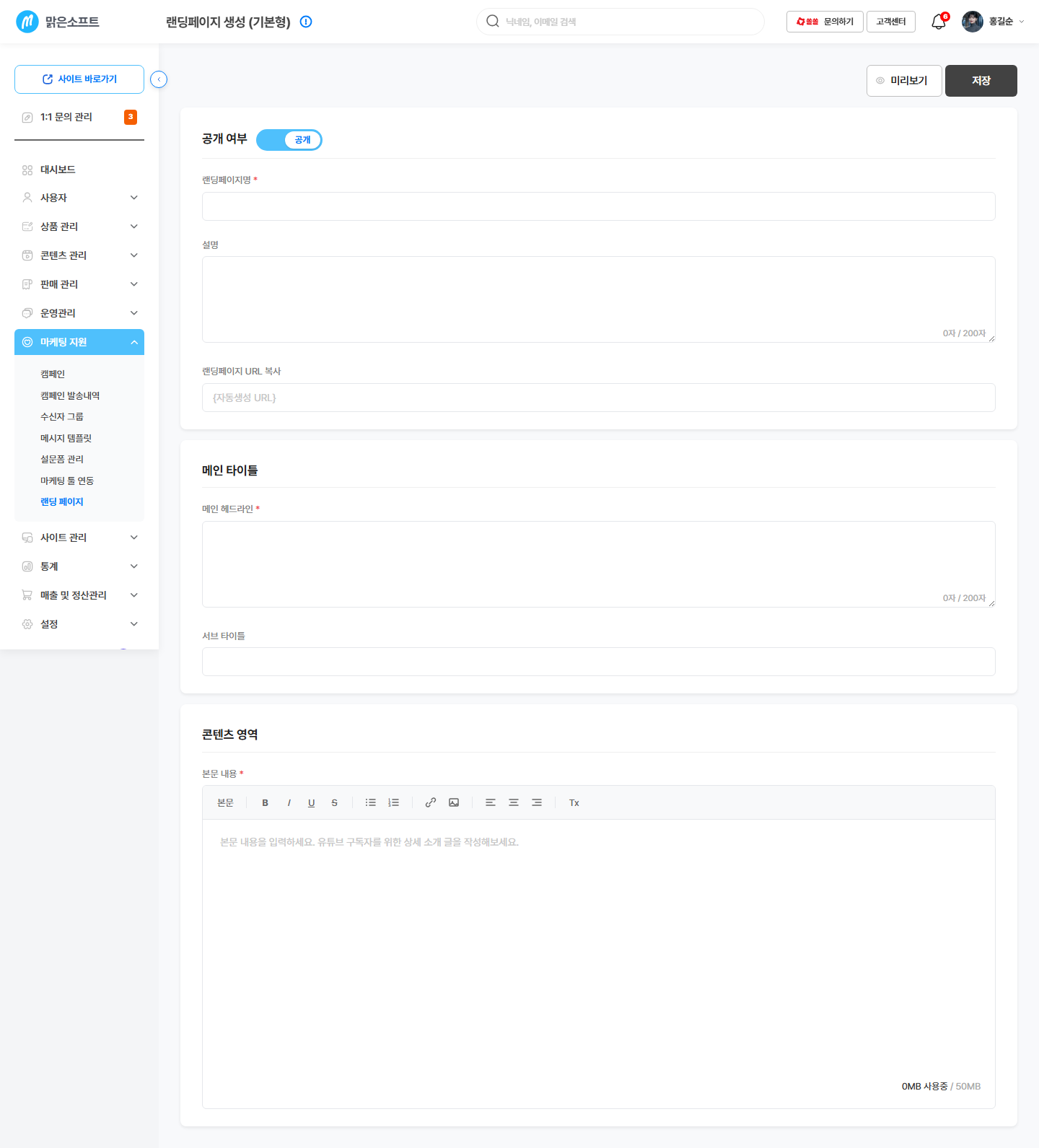This screenshot has height=1148, width=1039.
Task: Clear formatting with the Tx icon
Action: click(574, 802)
